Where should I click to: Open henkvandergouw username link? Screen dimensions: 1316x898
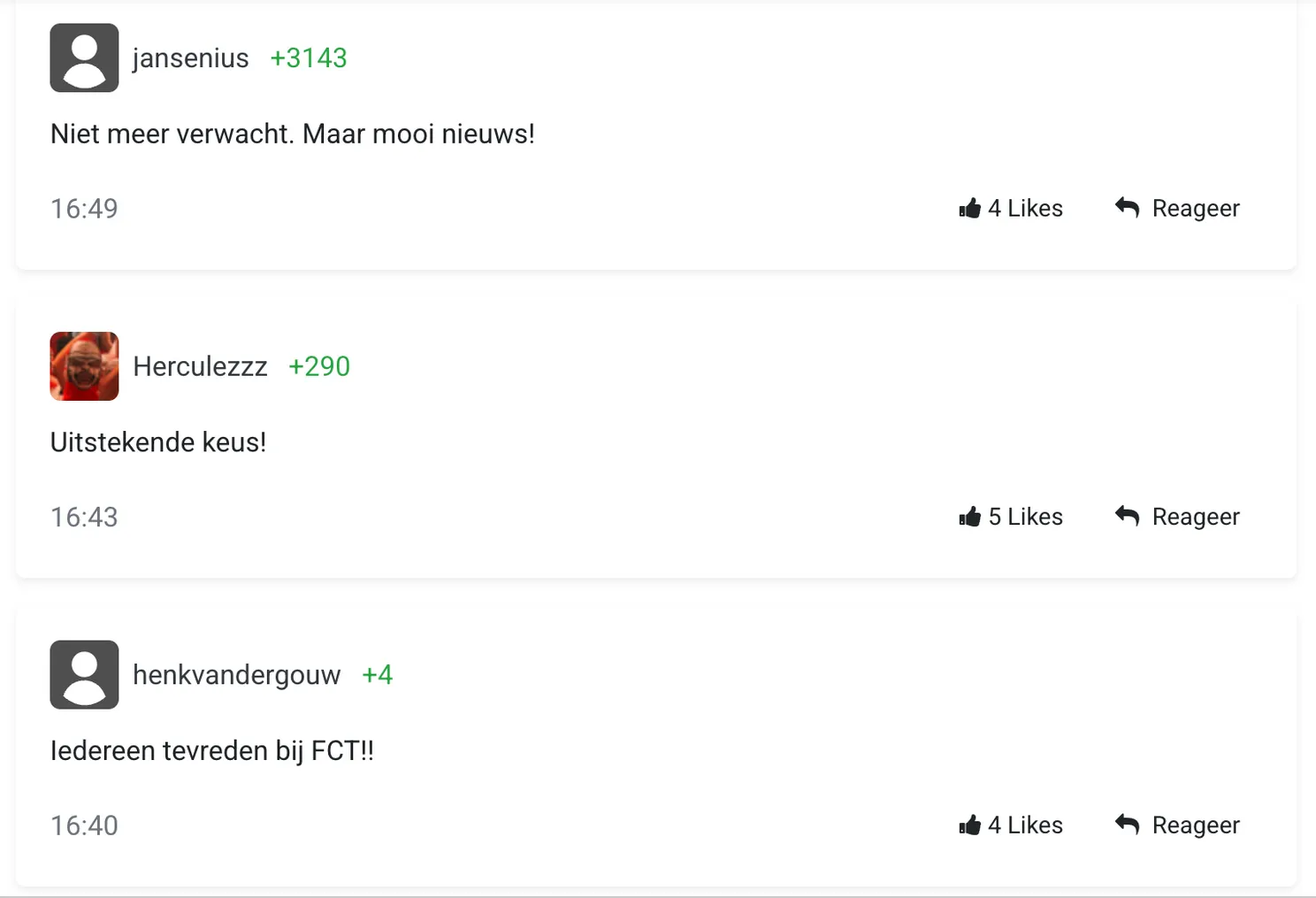coord(236,675)
